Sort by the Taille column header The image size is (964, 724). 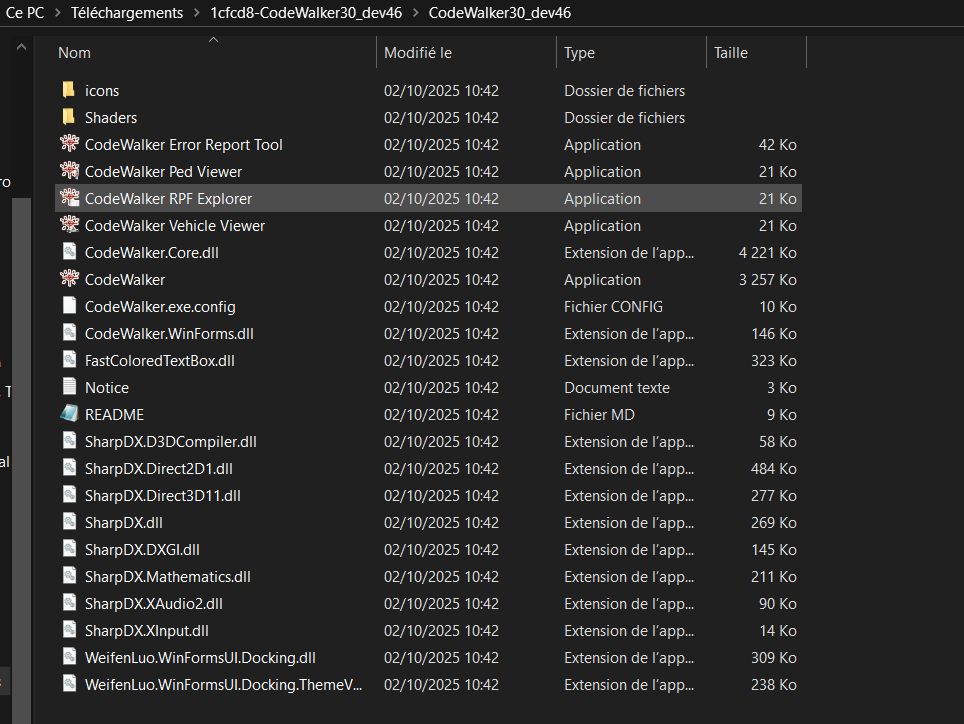pos(731,53)
